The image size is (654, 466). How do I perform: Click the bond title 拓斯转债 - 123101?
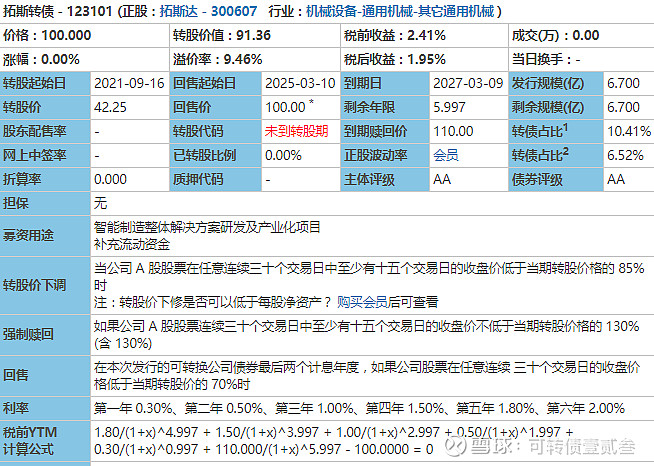(x=58, y=11)
